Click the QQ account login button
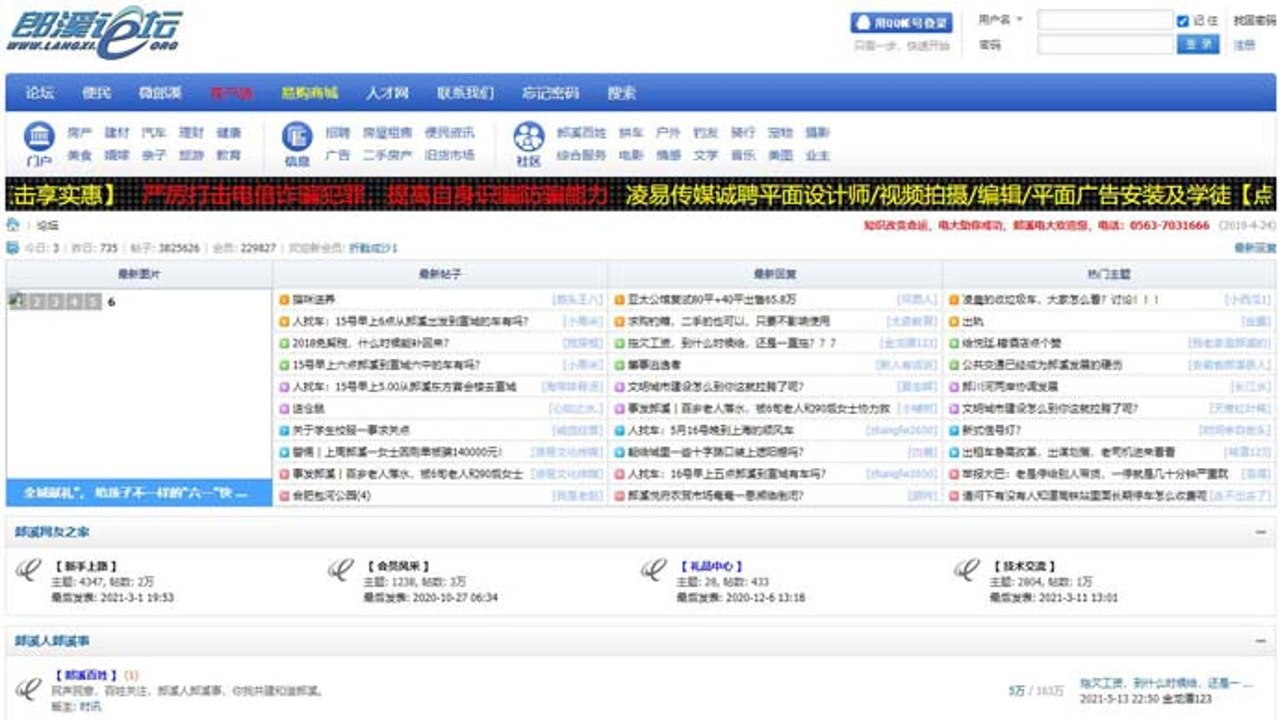This screenshot has width=1280, height=720. (901, 22)
